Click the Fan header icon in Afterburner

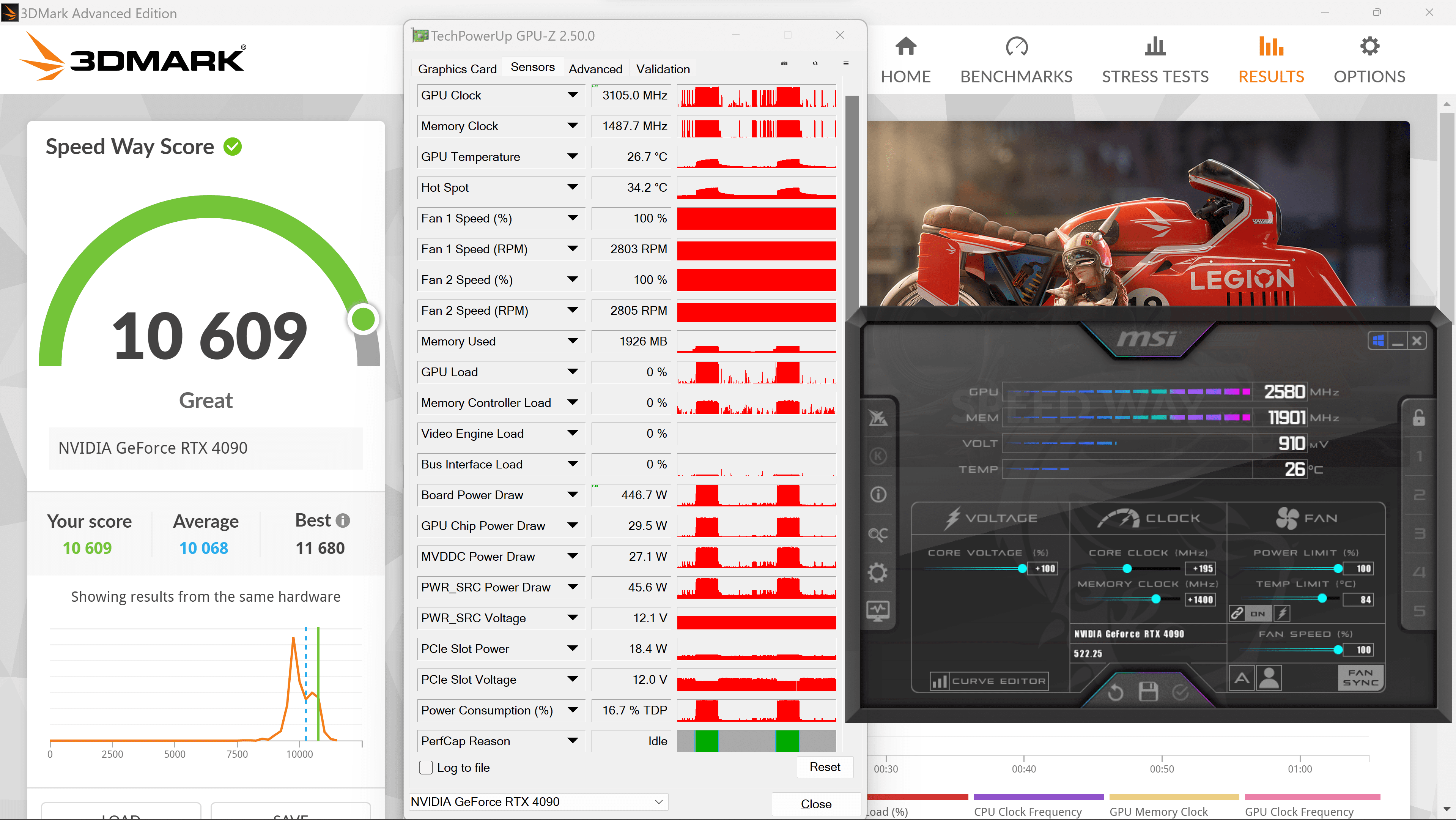[x=1287, y=518]
